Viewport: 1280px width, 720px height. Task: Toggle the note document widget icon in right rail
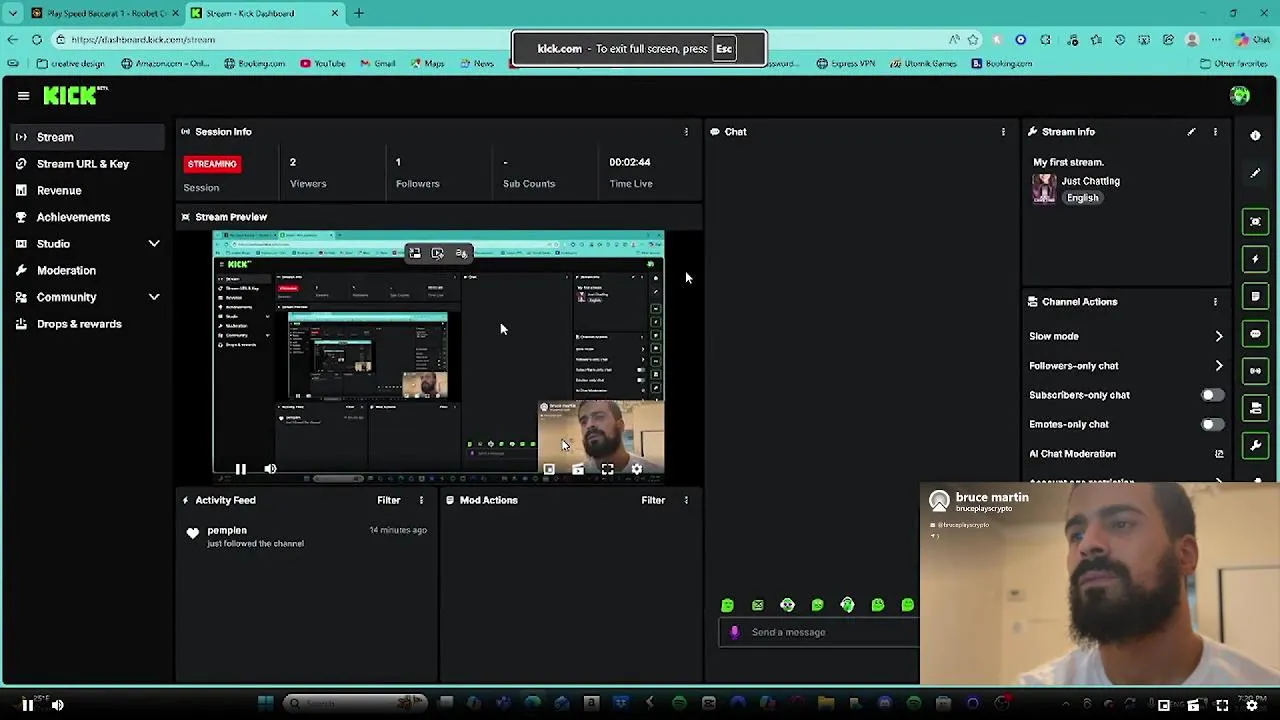(1256, 297)
